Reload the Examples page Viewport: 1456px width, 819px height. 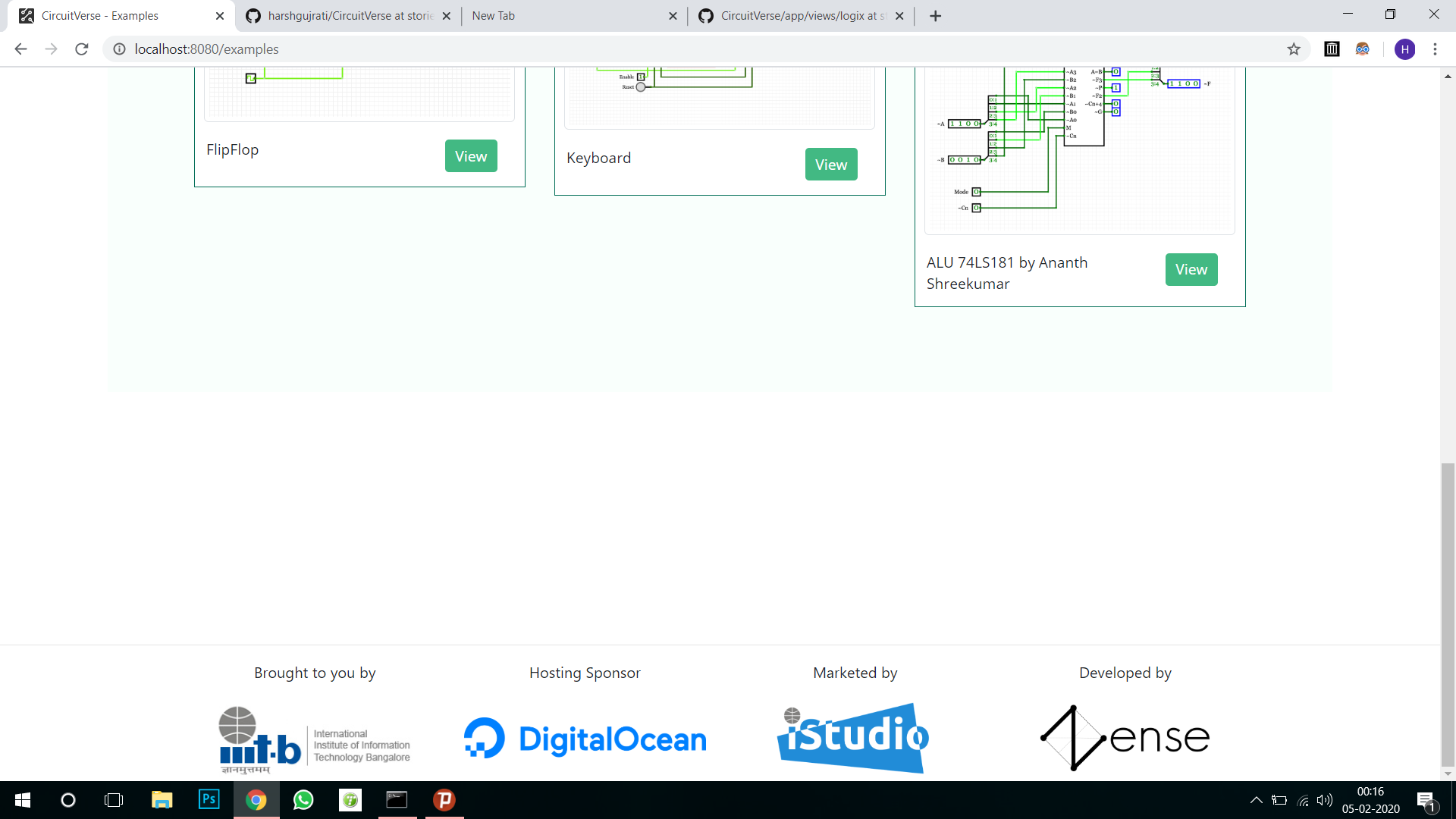(81, 49)
